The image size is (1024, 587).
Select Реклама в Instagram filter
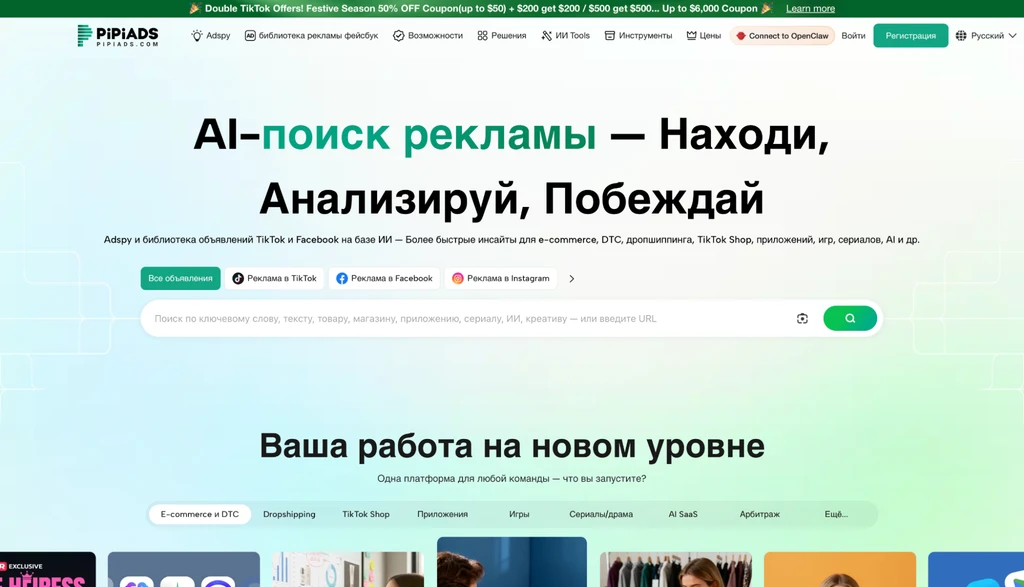tap(501, 278)
